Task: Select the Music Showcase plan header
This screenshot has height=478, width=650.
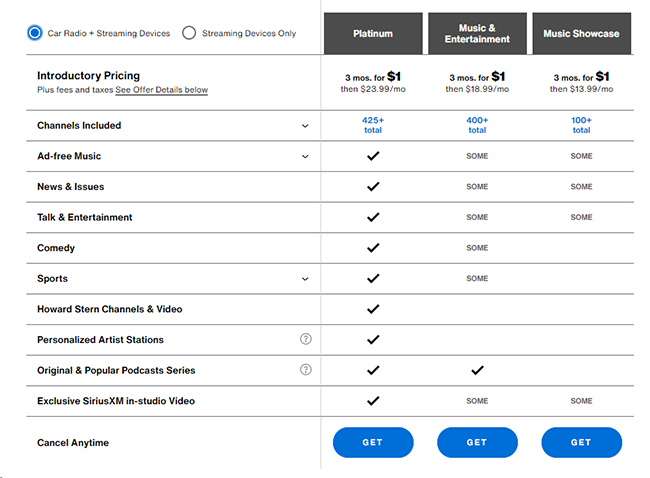Action: pos(582,34)
